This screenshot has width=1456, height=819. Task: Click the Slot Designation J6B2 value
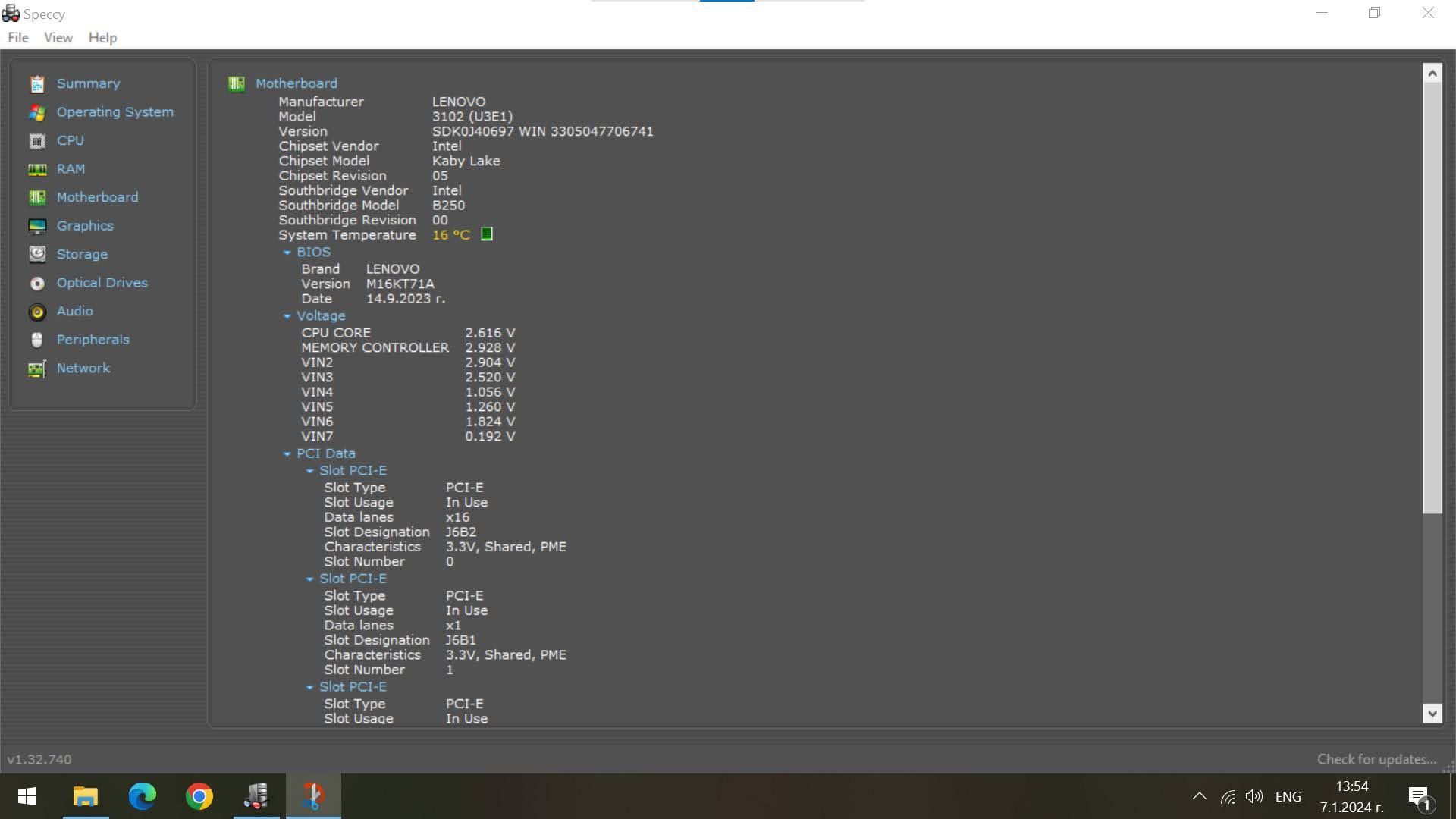[461, 532]
